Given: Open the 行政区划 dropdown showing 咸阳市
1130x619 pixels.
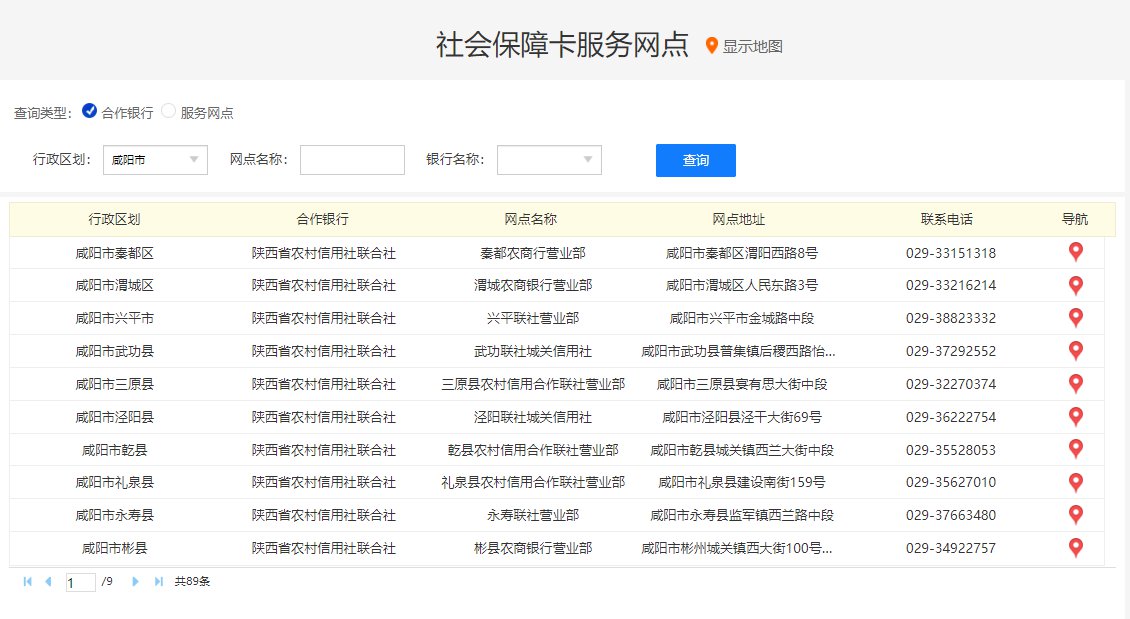Looking at the screenshot, I should pyautogui.click(x=155, y=160).
